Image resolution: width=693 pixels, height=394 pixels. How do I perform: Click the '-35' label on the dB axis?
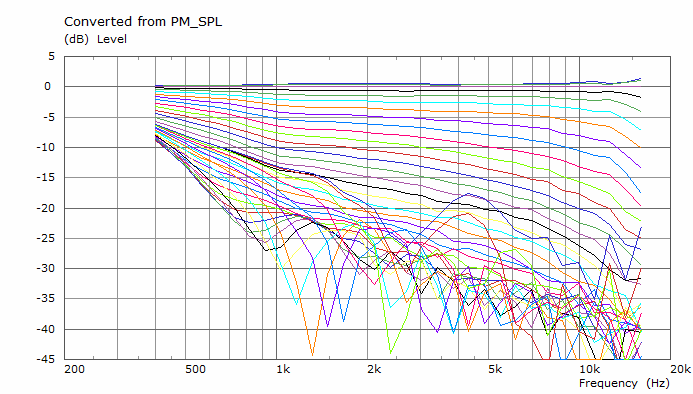click(46, 298)
